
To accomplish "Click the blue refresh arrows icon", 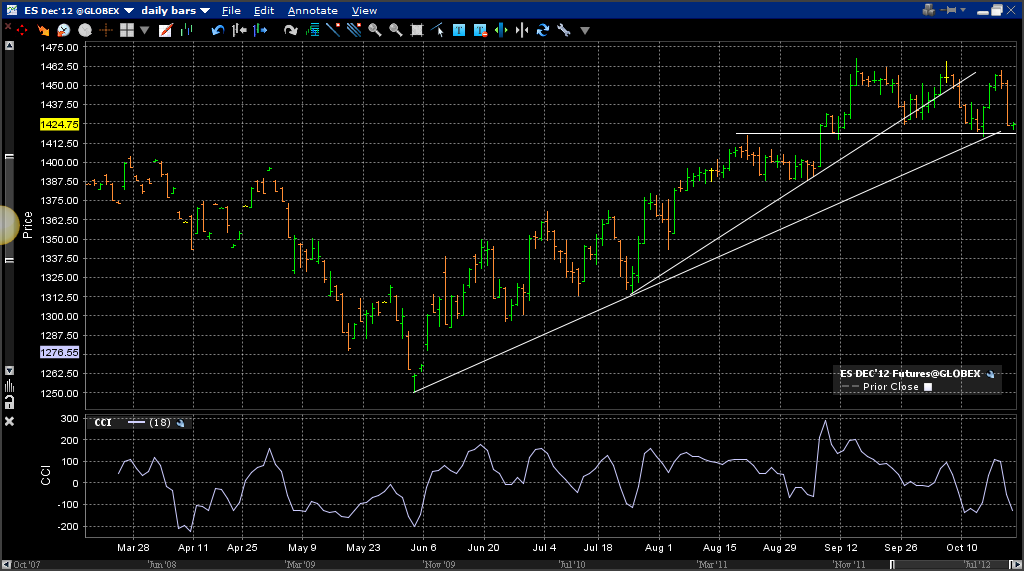I will pyautogui.click(x=543, y=30).
